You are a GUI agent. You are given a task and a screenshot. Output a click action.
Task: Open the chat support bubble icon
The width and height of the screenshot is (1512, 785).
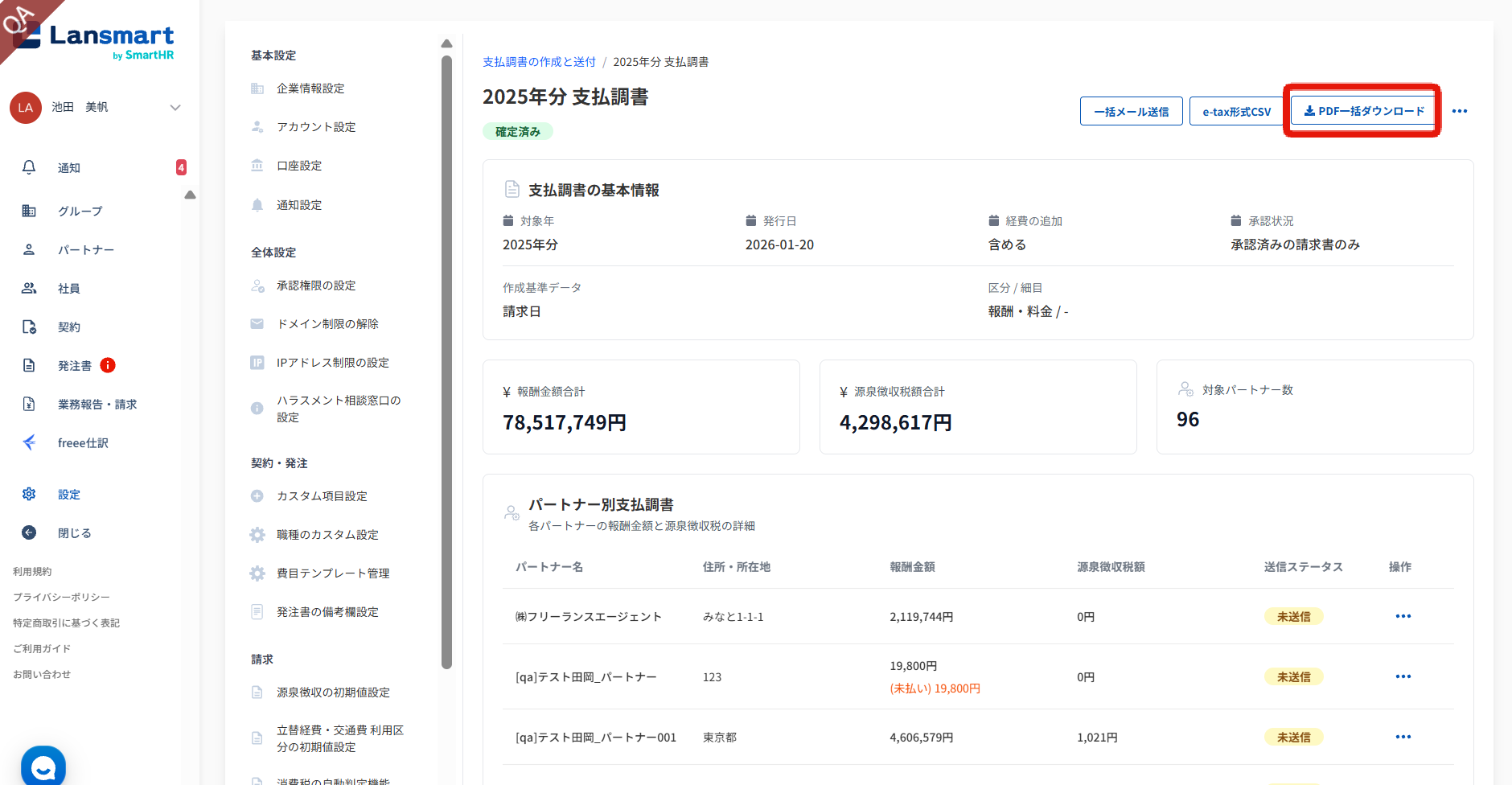[43, 767]
